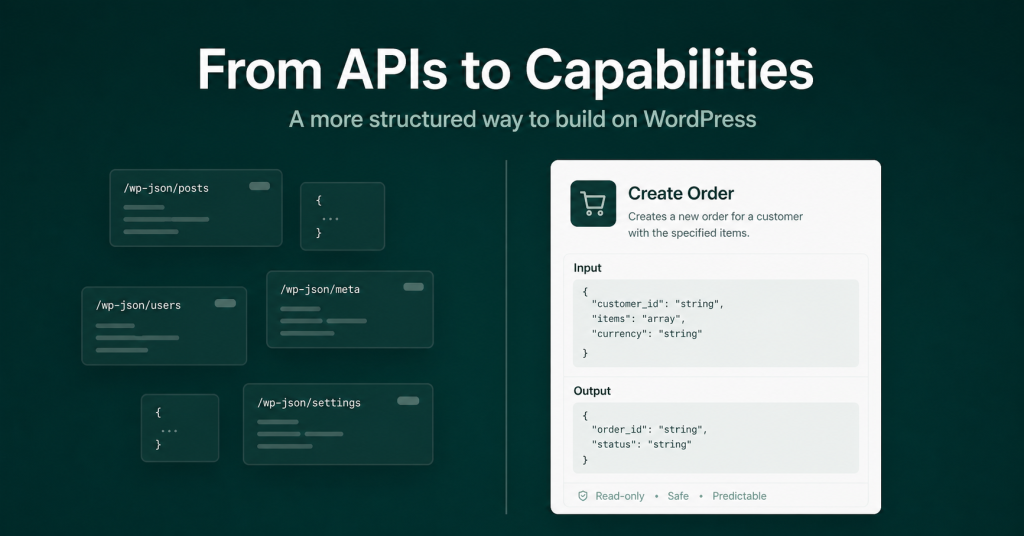Click the "Input" section label

[587, 268]
